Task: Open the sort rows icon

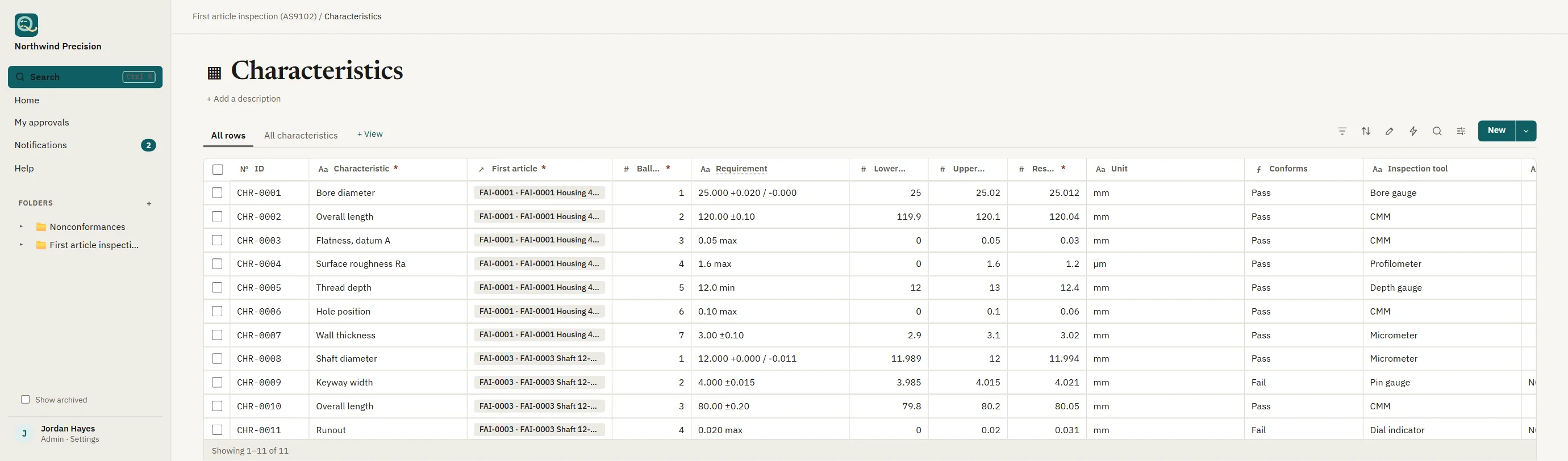Action: point(1366,131)
